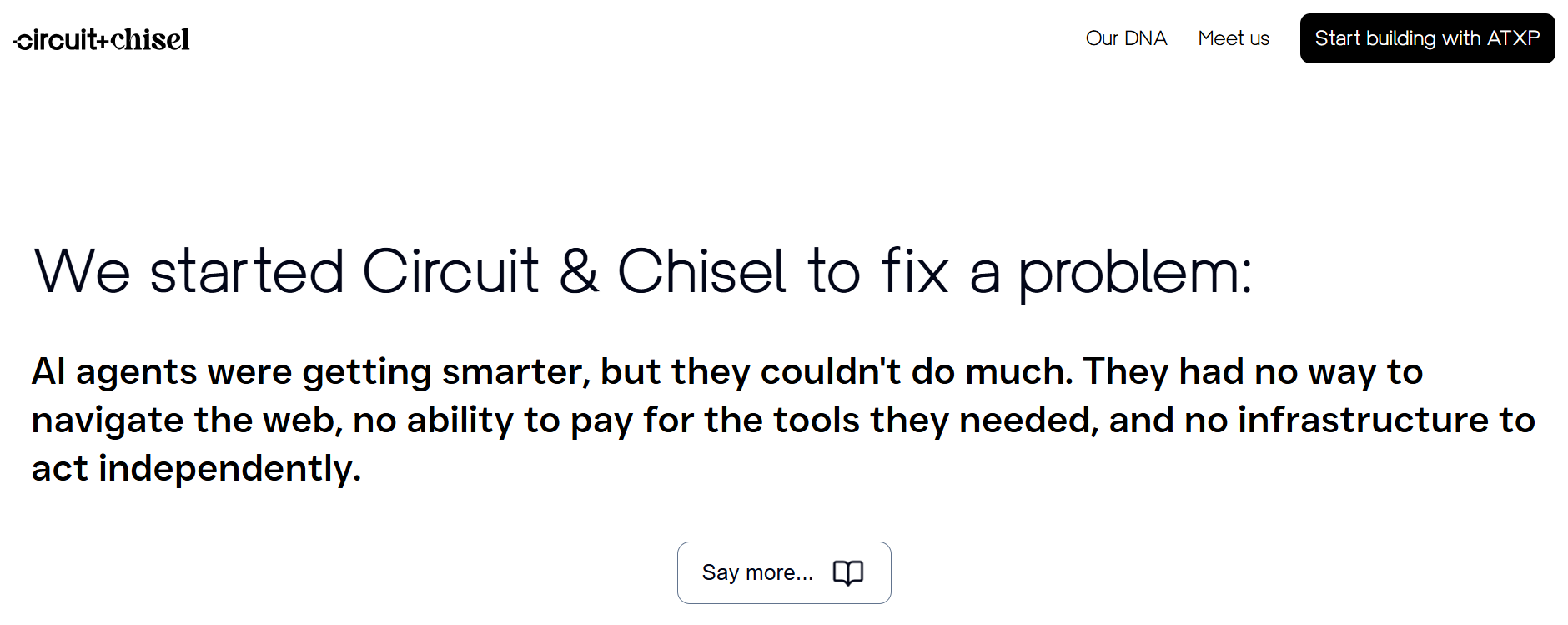Click the phrase "pay for the tools"
This screenshot has width=1568, height=625.
[x=715, y=421]
